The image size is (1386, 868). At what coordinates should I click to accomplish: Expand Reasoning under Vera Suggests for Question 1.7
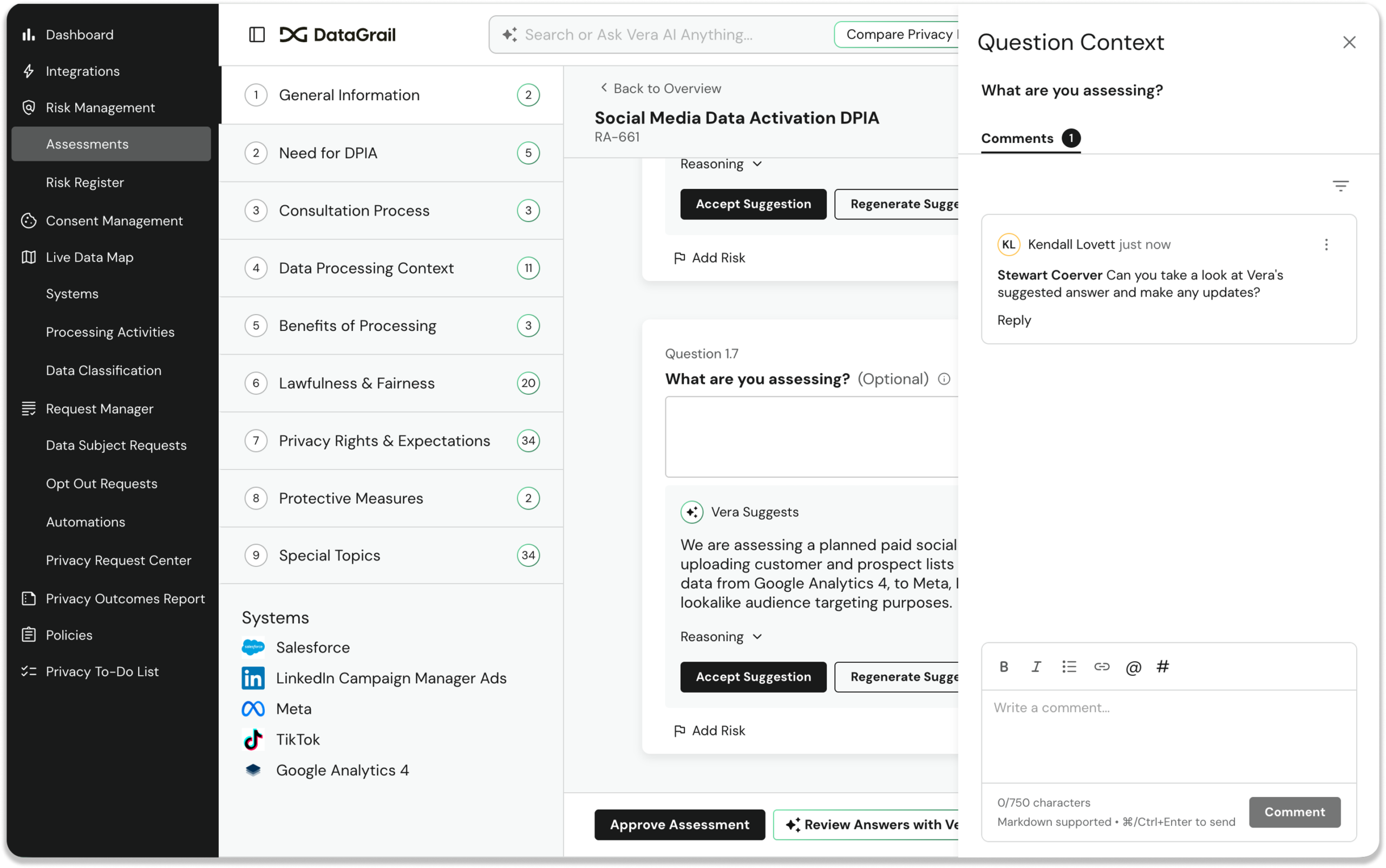click(x=721, y=637)
